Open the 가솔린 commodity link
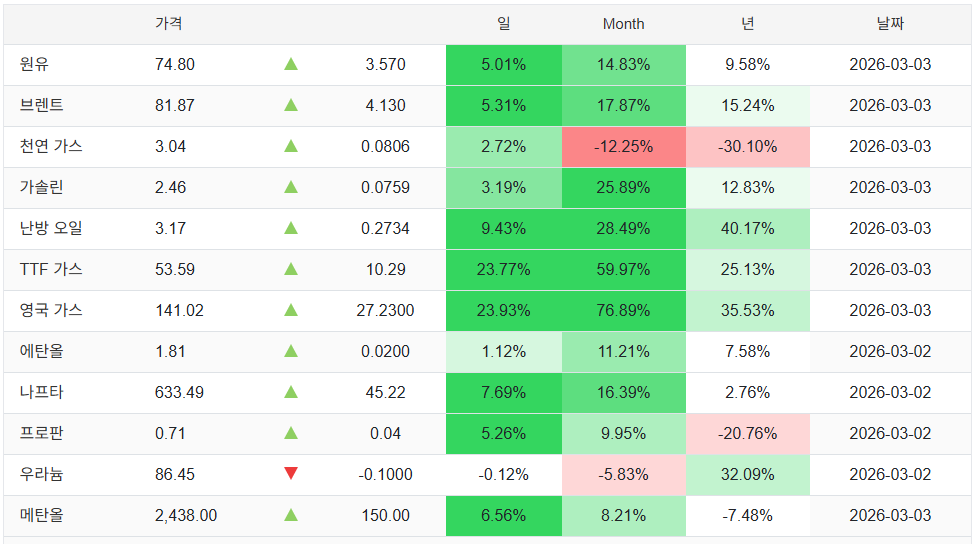Screen dimensions: 976x544 click(x=41, y=187)
